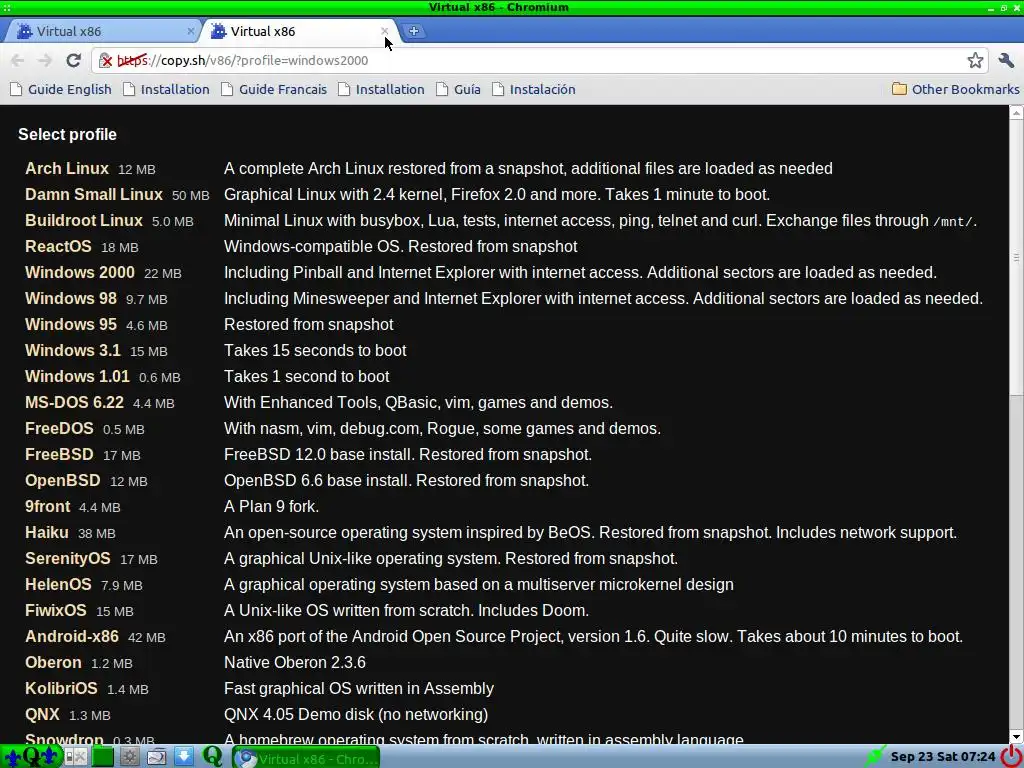Click the insecure https warning icon
1024x768 pixels.
click(106, 61)
